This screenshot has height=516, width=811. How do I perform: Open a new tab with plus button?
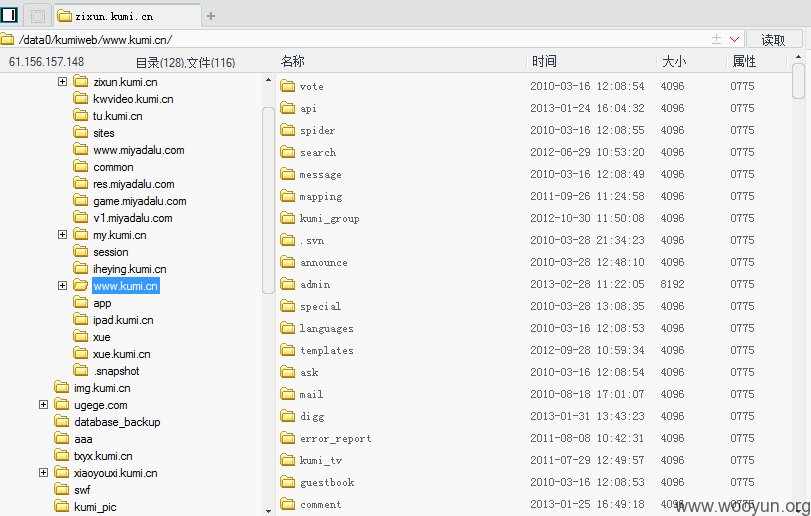point(211,16)
